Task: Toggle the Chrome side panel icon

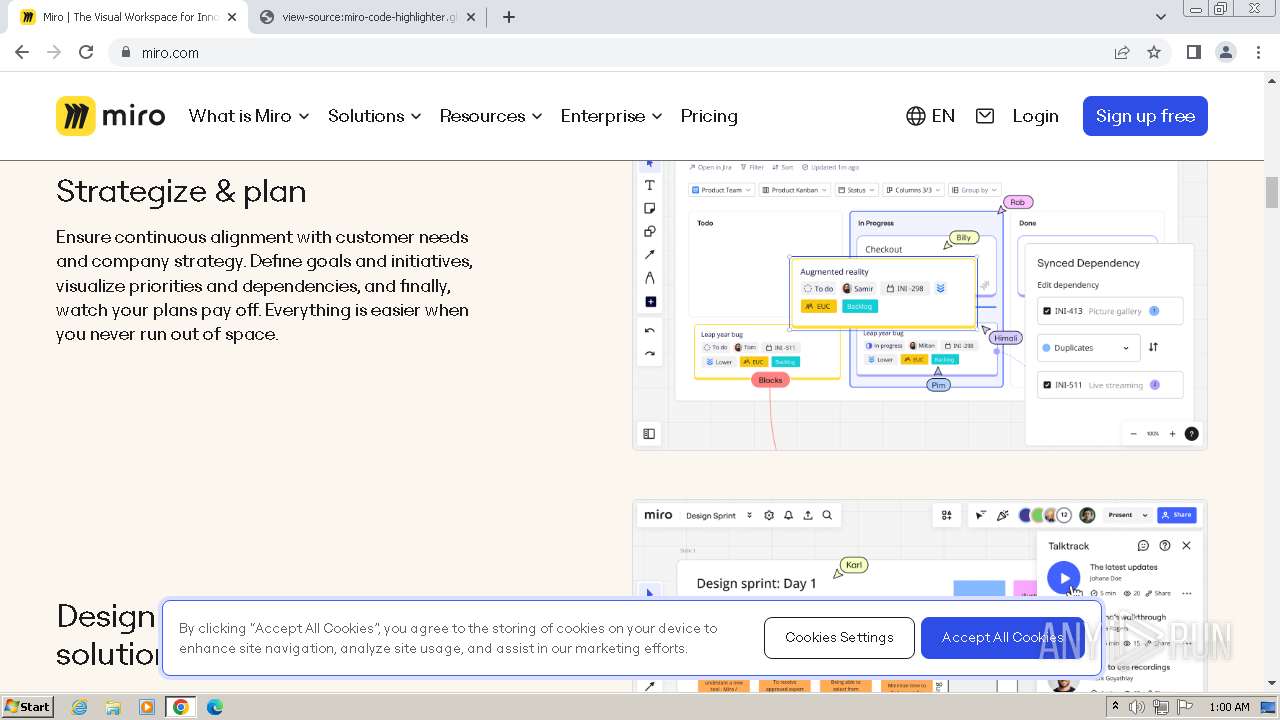Action: pyautogui.click(x=1194, y=53)
